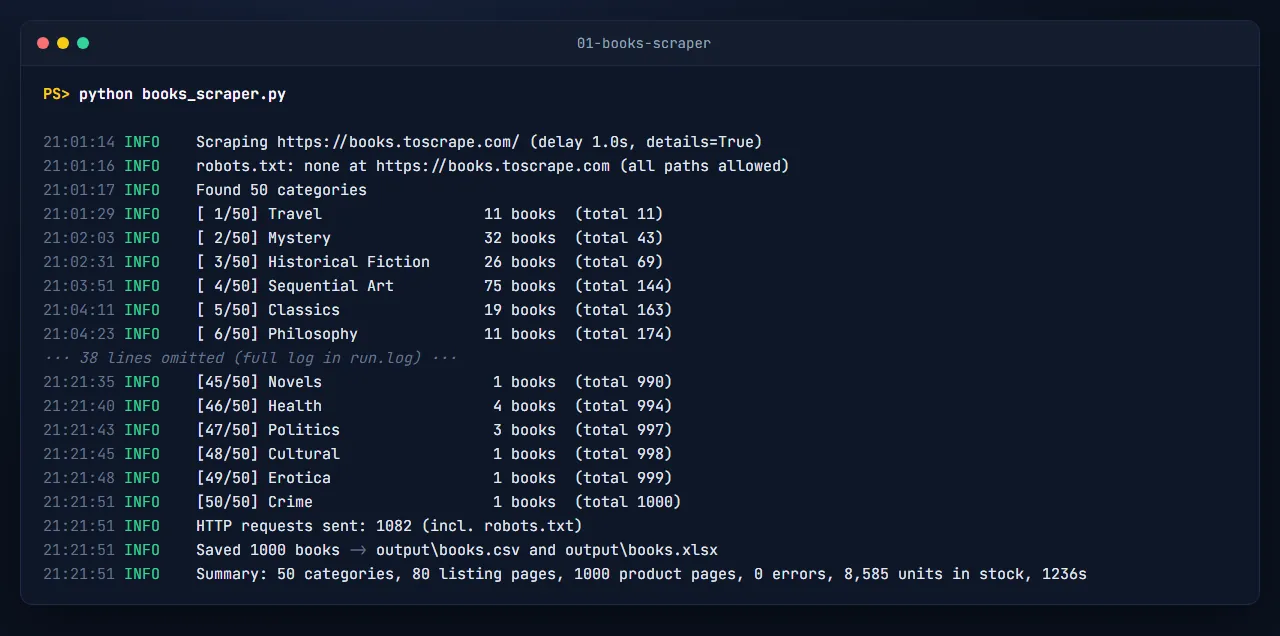
Task: Click the Sequential Art category name
Action: 331,286
